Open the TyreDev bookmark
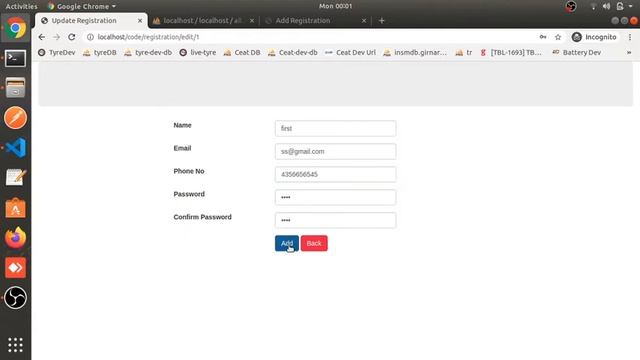This screenshot has width=640, height=360. (57, 53)
